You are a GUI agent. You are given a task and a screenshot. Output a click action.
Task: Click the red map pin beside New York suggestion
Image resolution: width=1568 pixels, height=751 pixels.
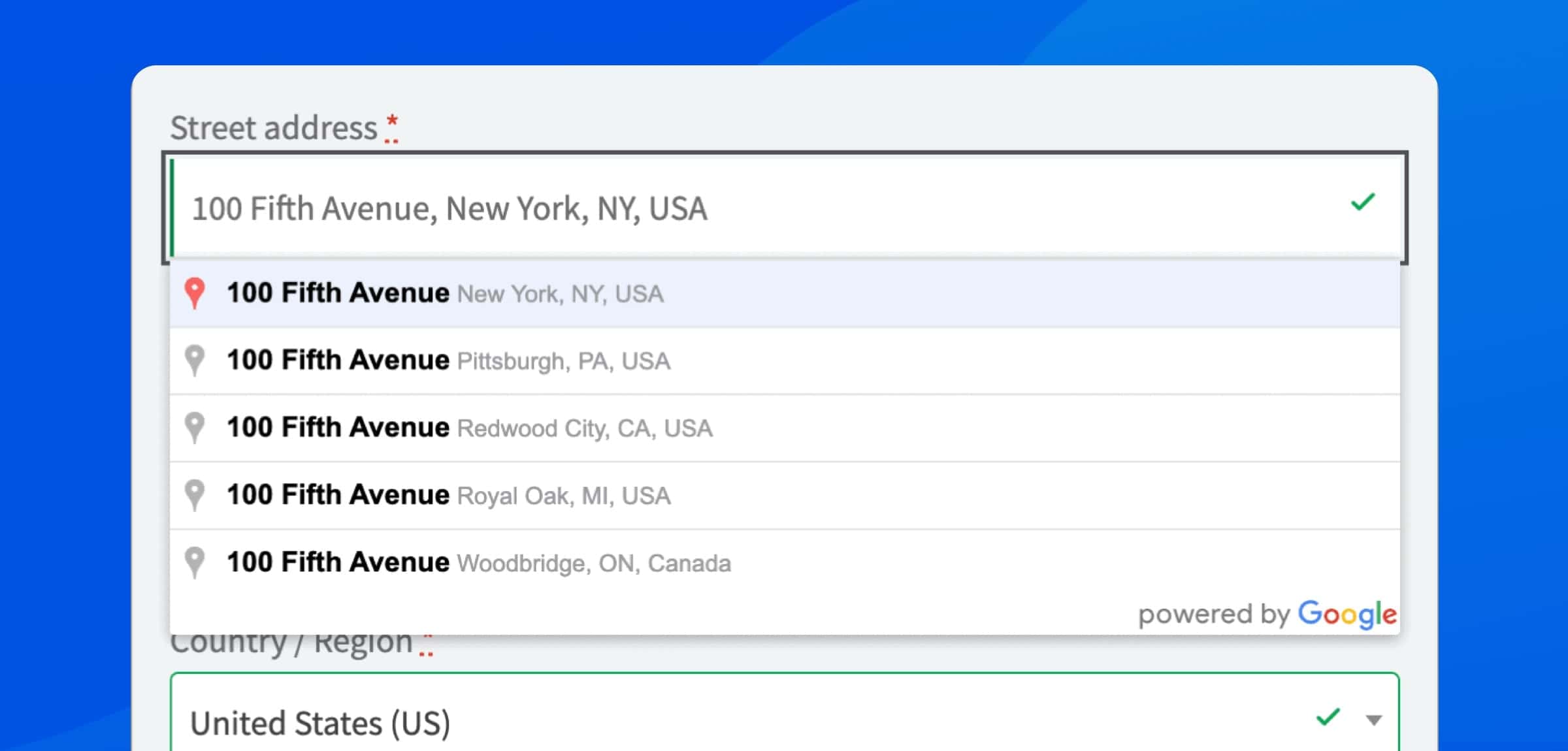[195, 294]
